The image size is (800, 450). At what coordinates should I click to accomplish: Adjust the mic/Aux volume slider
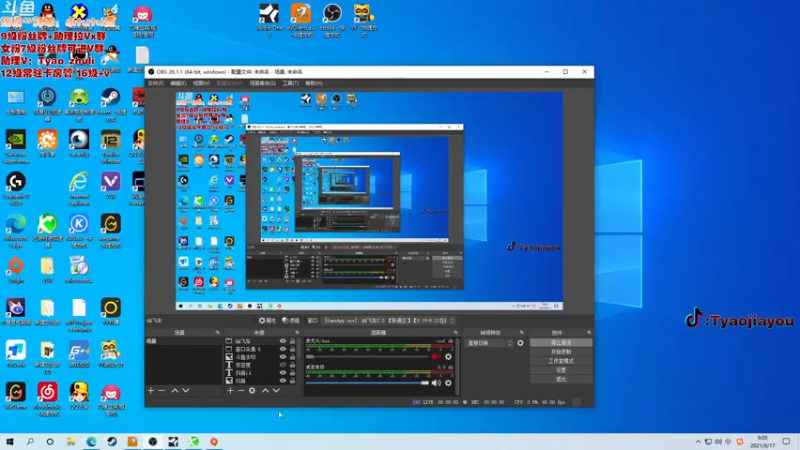[367, 357]
